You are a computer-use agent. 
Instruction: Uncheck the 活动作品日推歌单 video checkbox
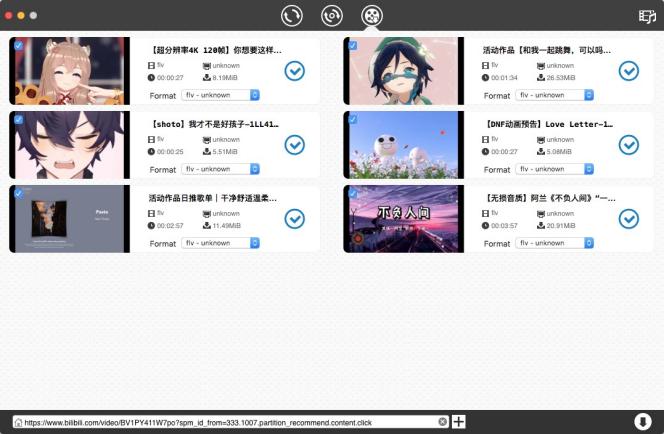(18, 194)
